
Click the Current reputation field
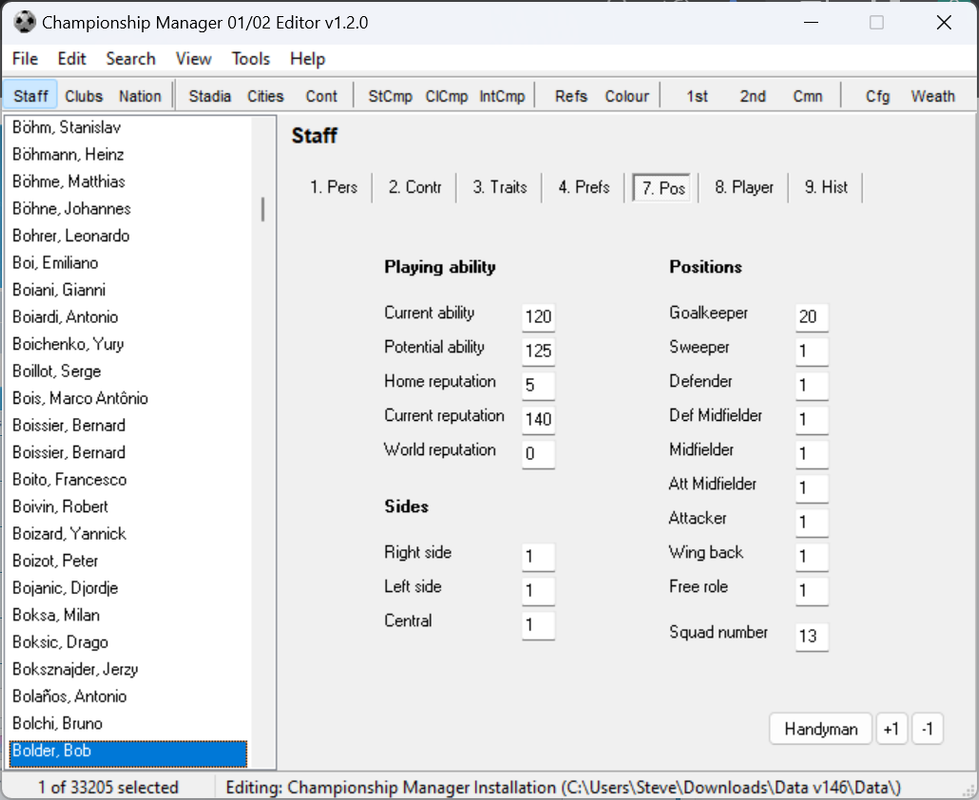538,419
